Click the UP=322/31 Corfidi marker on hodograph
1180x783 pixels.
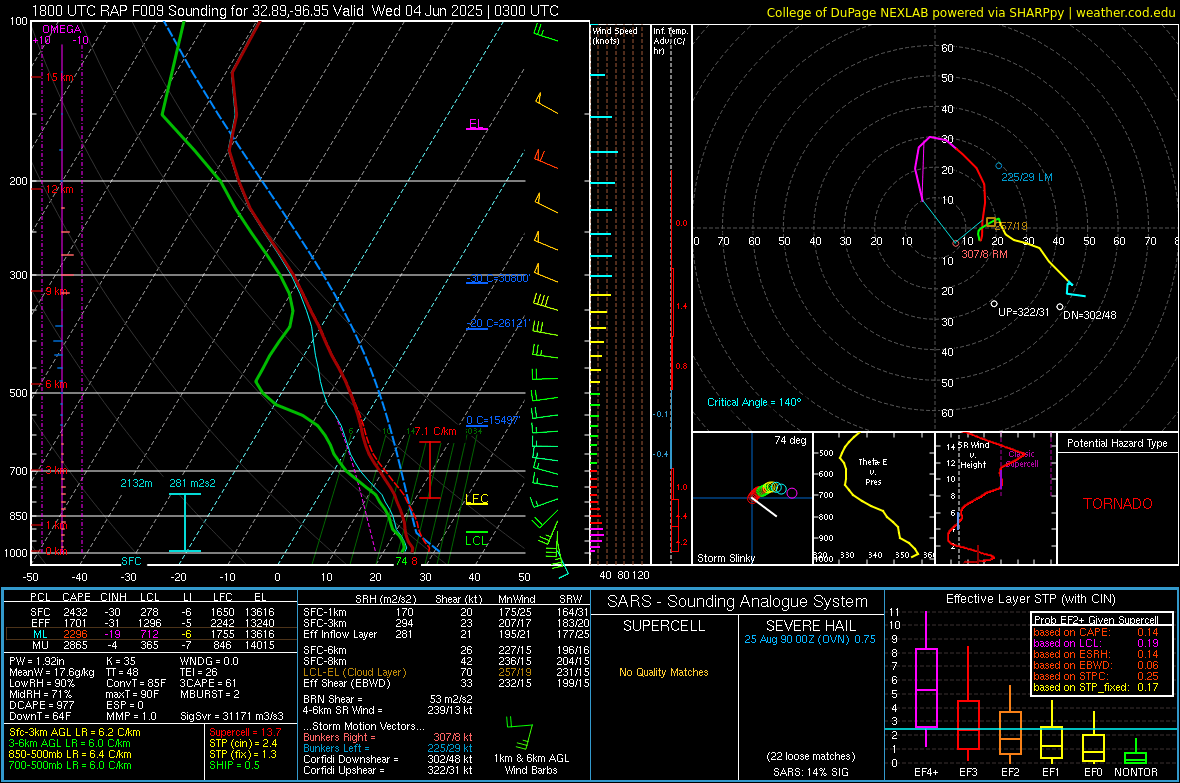tap(1023, 312)
